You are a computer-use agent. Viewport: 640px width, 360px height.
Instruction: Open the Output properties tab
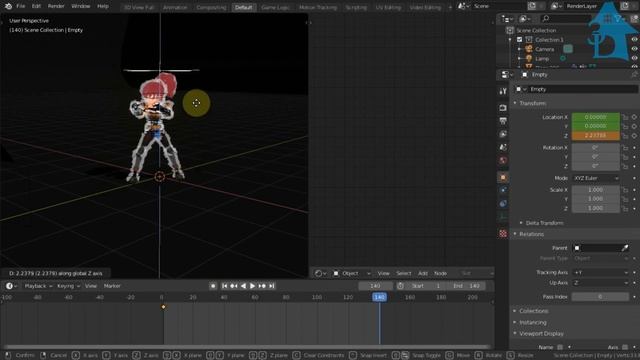[503, 121]
